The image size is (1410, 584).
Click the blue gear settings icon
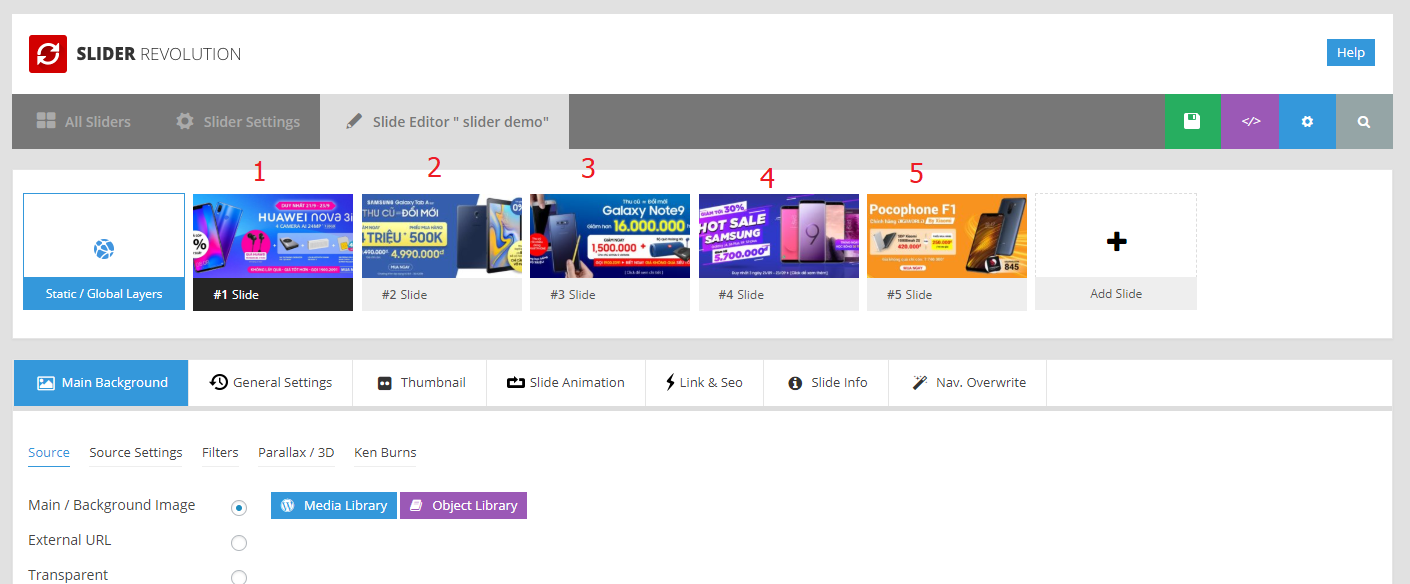1307,121
